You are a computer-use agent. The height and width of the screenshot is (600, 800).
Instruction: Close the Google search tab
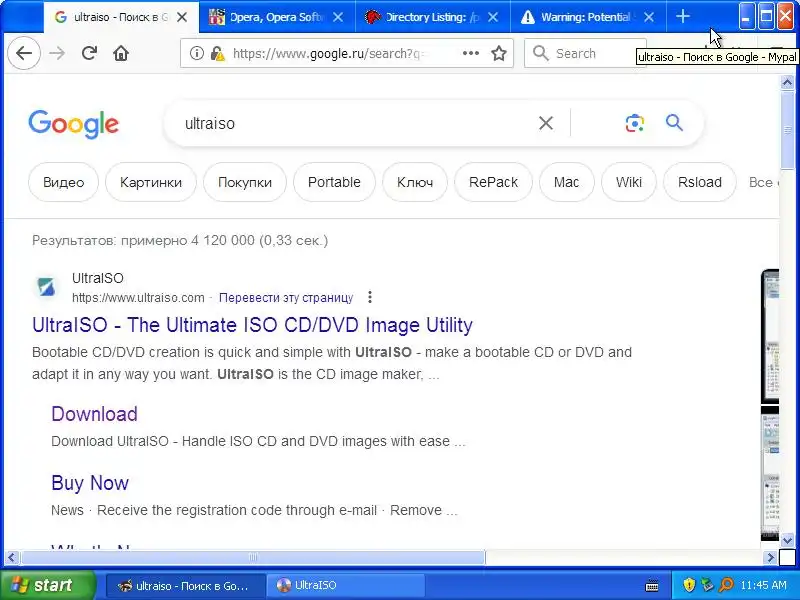[182, 17]
